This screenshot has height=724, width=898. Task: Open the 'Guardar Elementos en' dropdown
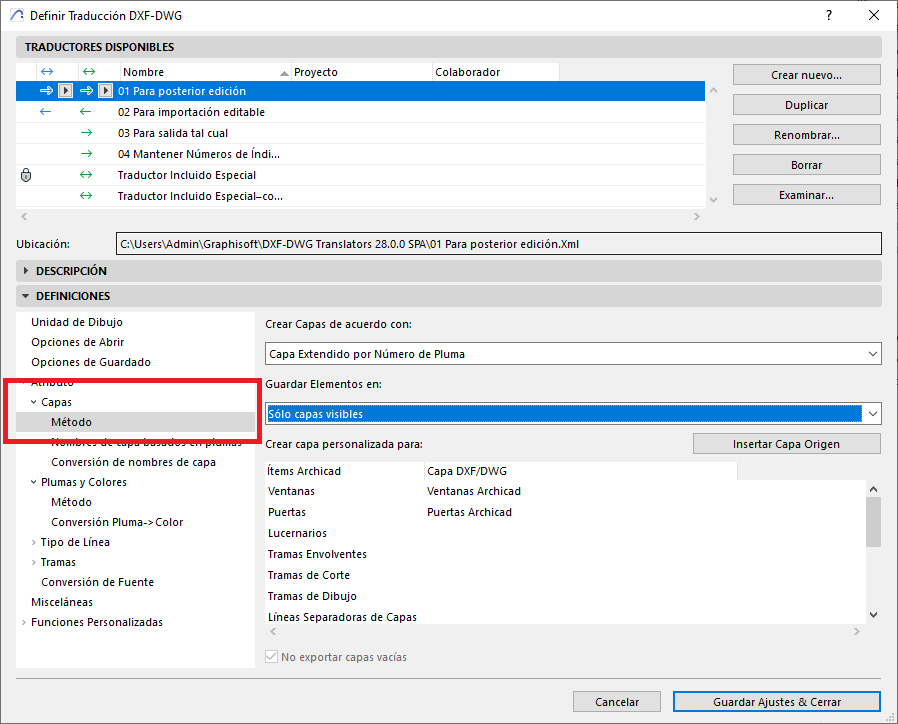coord(573,414)
